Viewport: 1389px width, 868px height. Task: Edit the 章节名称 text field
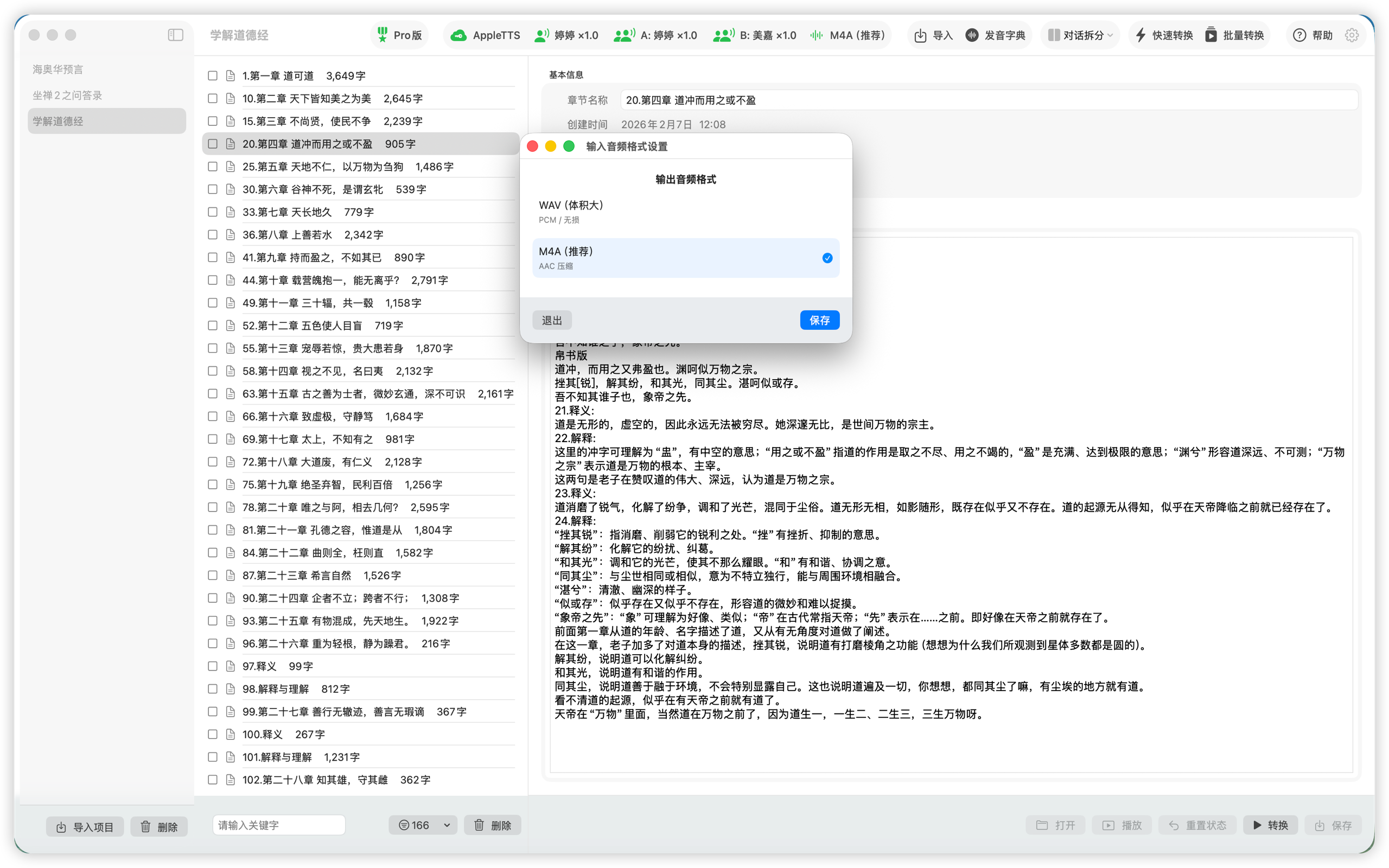pos(989,100)
